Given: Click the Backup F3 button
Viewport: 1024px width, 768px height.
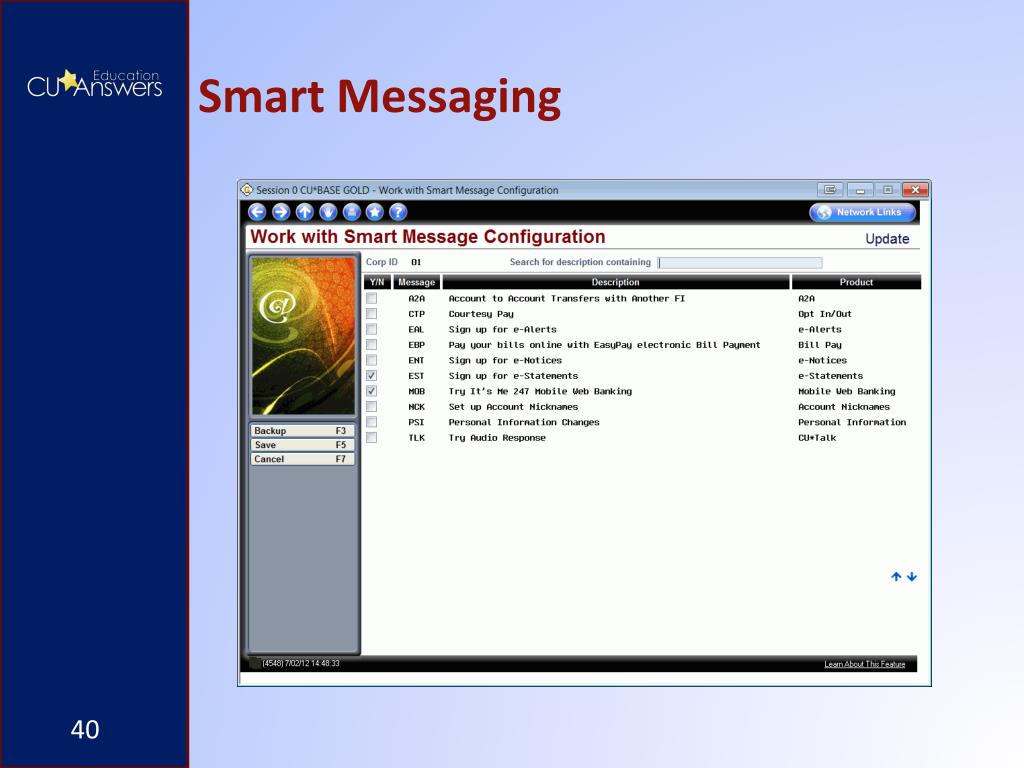Looking at the screenshot, I should tap(302, 430).
